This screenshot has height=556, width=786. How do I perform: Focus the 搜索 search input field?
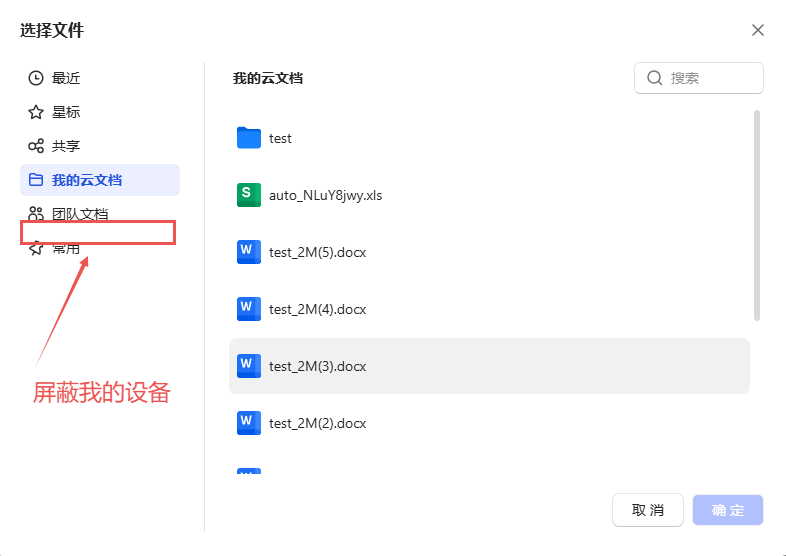pyautogui.click(x=710, y=78)
